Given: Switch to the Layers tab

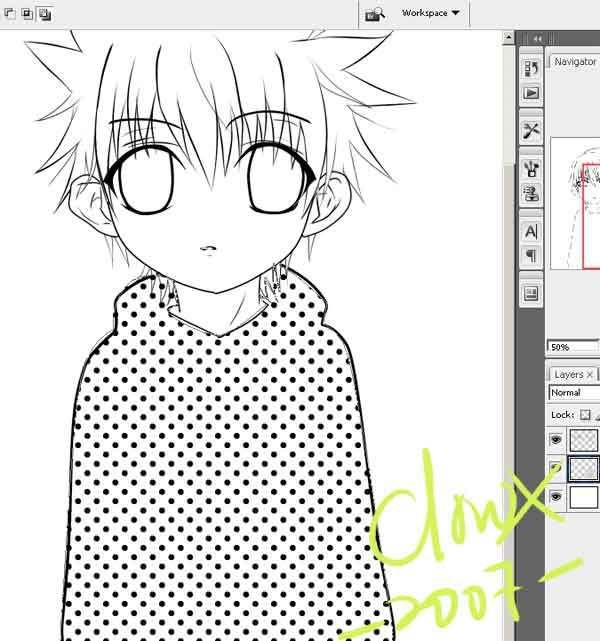Looking at the screenshot, I should [x=568, y=374].
